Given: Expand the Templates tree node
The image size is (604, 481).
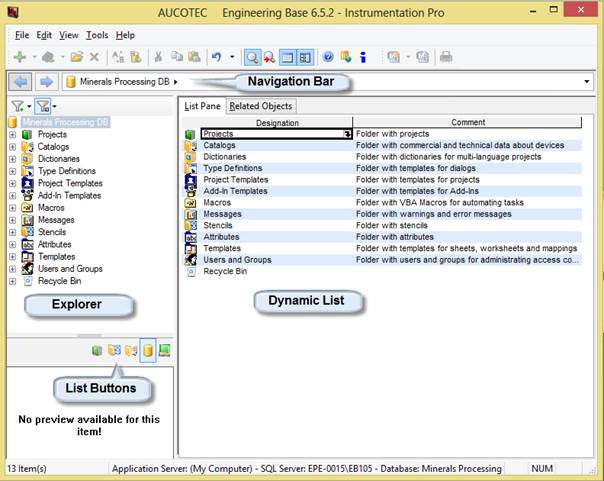Looking at the screenshot, I should click(x=12, y=257).
